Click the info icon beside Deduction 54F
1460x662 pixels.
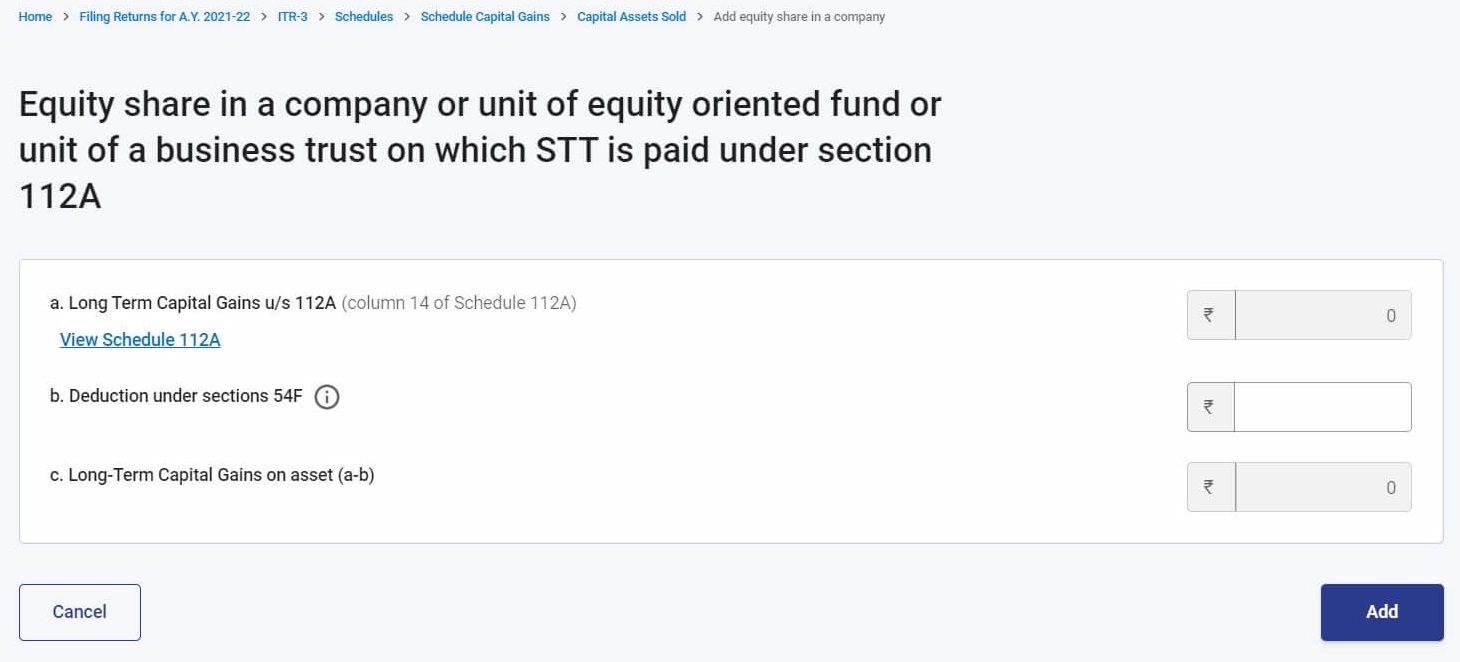(327, 397)
